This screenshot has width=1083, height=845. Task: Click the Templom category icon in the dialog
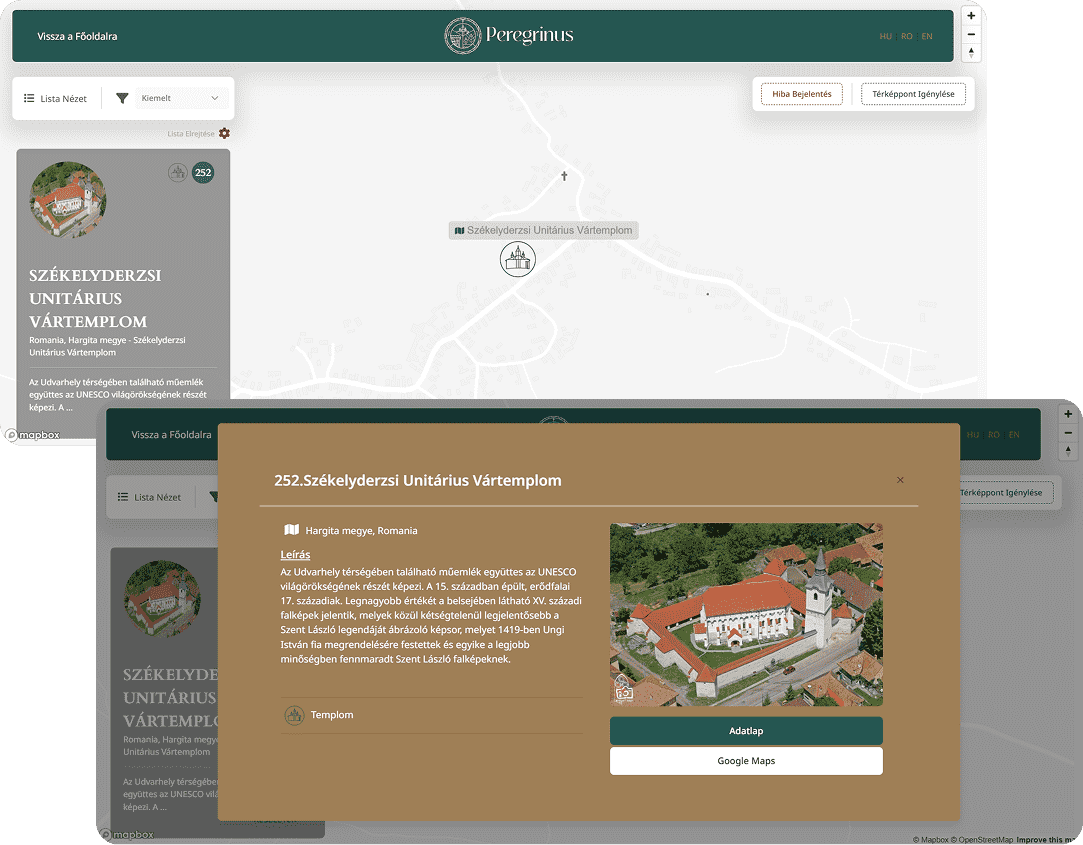pos(294,715)
